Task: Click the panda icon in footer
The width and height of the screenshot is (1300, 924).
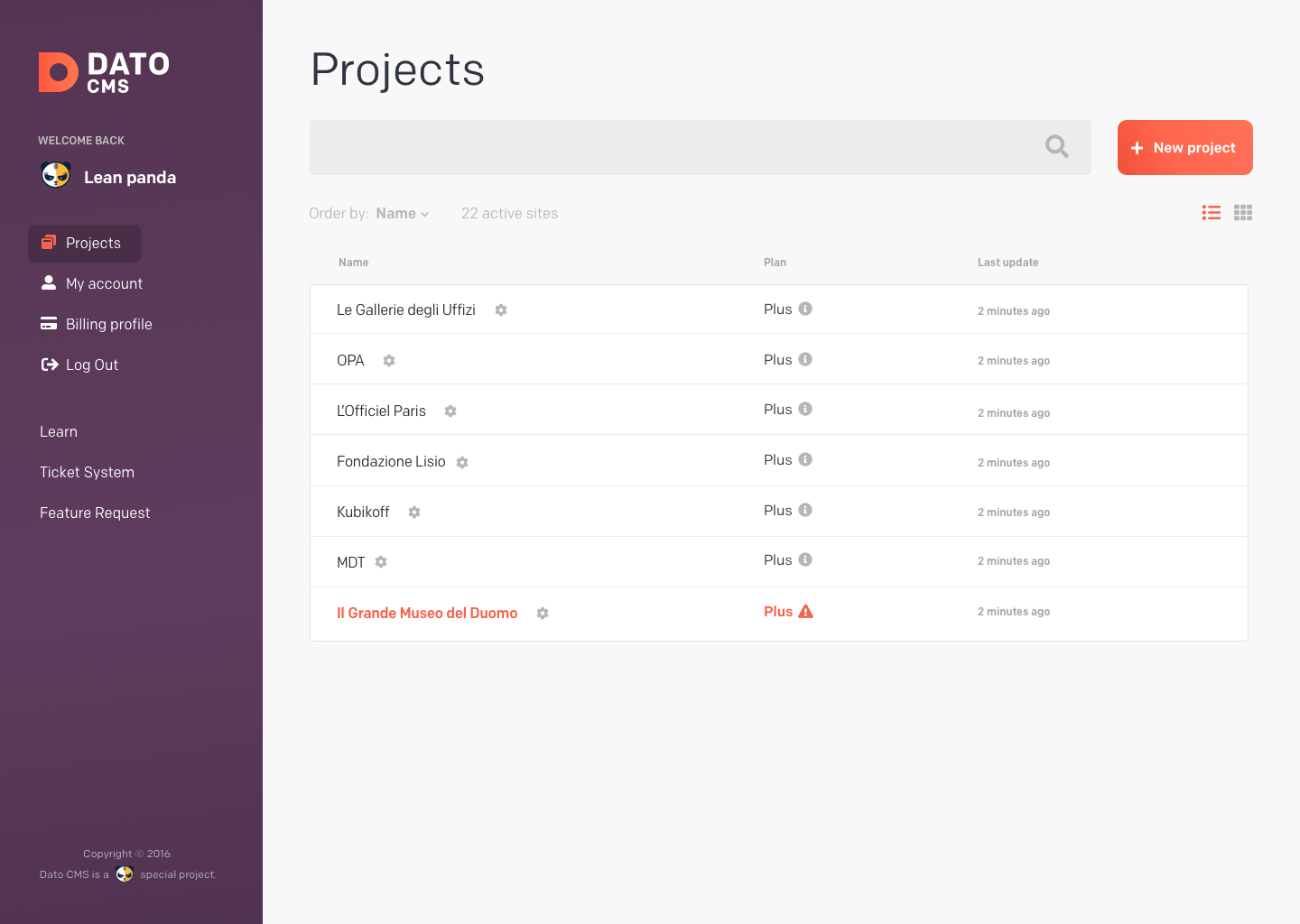Action: coord(125,873)
